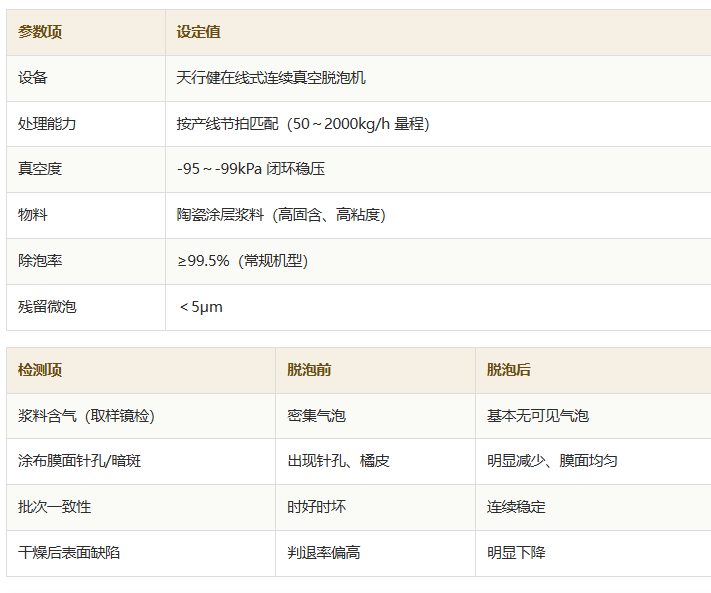Click the ＜5μm residual bubble value
The height and width of the screenshot is (593, 711).
[200, 307]
